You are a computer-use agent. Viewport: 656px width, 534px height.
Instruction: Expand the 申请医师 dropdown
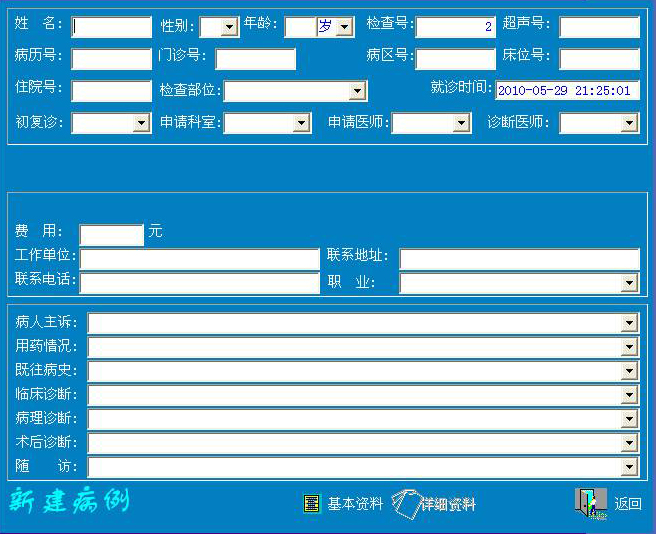pos(462,123)
